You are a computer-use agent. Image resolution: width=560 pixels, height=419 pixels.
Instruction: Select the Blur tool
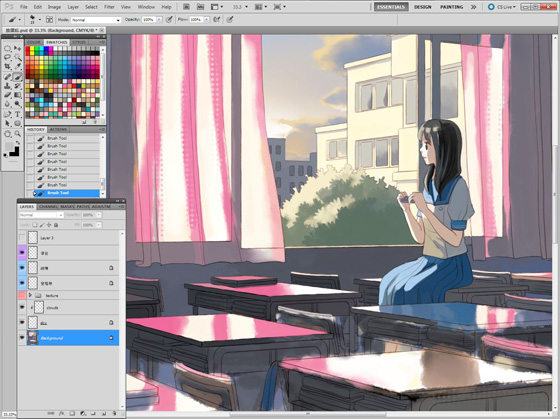point(7,104)
